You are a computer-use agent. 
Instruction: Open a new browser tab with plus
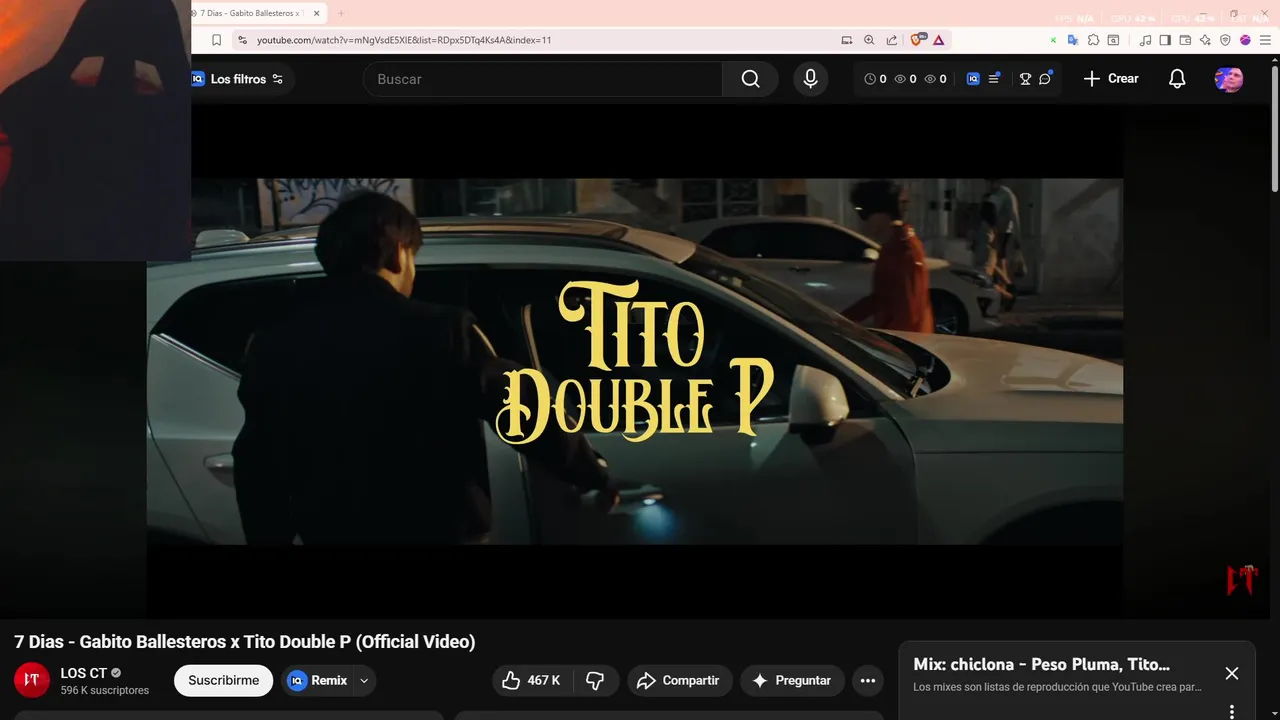(340, 13)
